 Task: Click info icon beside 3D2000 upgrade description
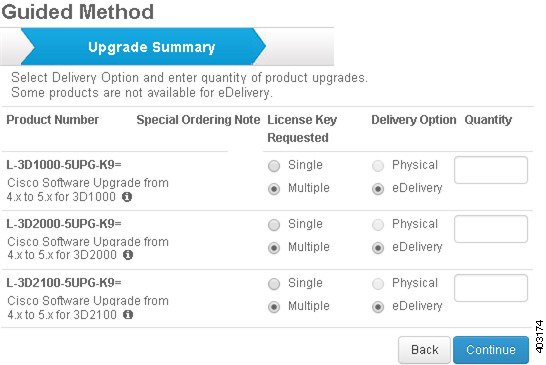tap(128, 255)
